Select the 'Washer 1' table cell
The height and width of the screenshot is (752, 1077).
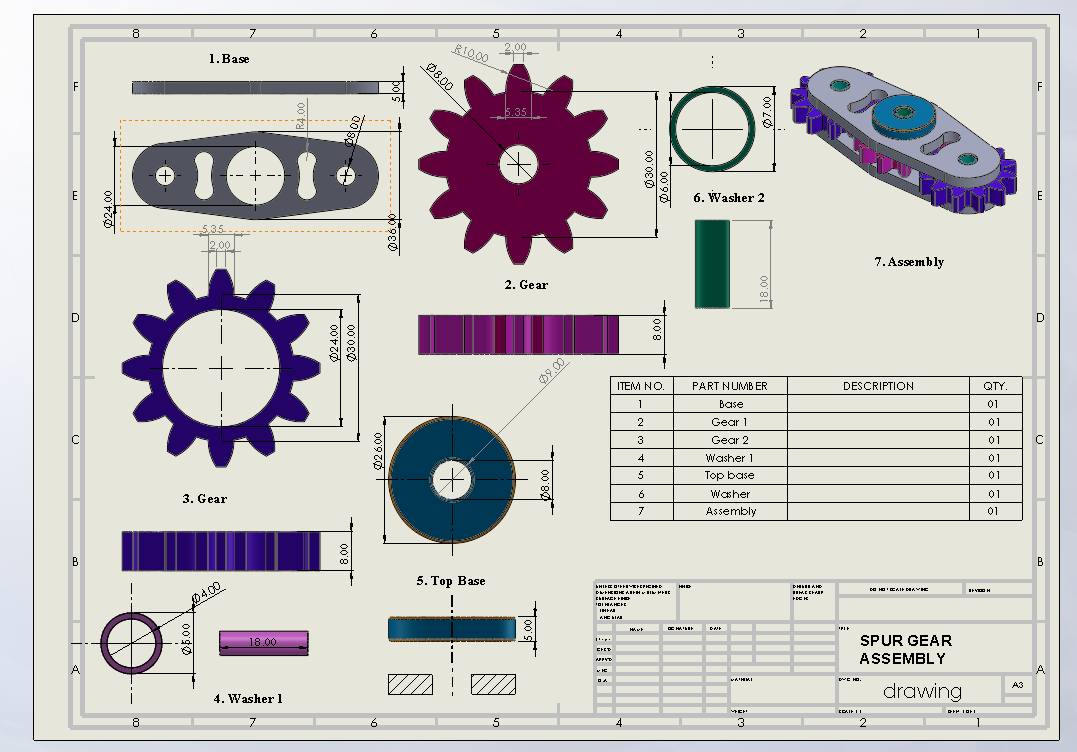tap(730, 458)
